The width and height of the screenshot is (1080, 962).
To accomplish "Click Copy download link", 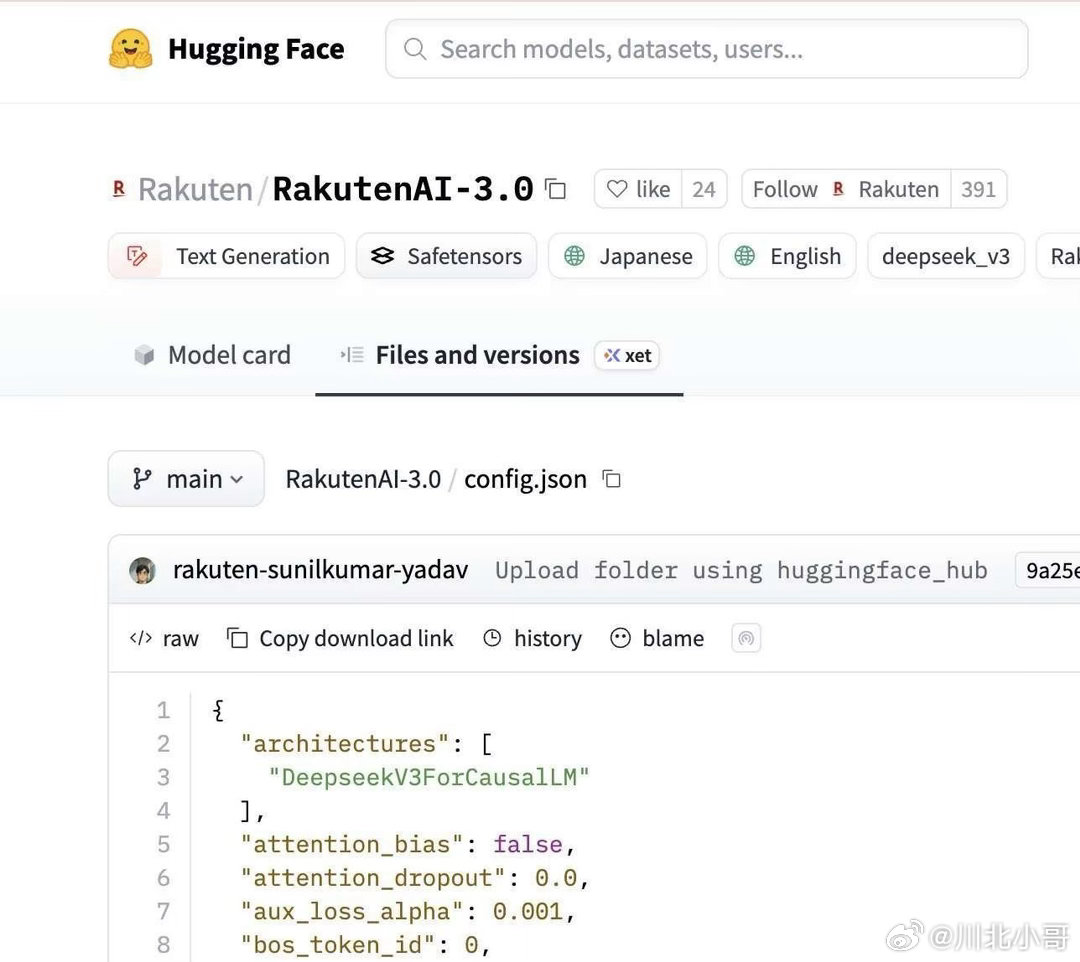I will pyautogui.click(x=341, y=638).
